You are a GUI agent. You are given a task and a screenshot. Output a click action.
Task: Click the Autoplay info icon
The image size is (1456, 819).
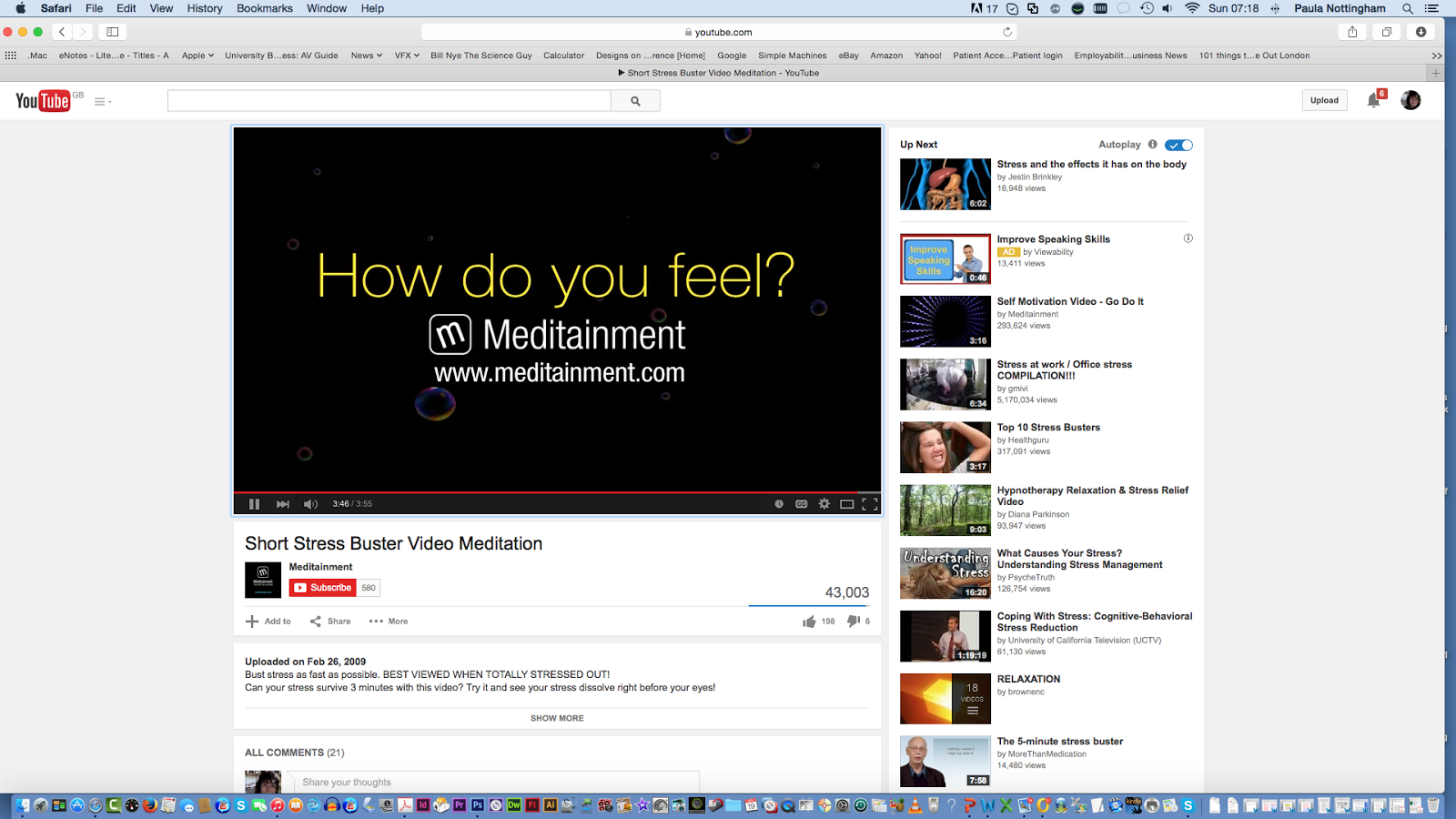(1153, 145)
